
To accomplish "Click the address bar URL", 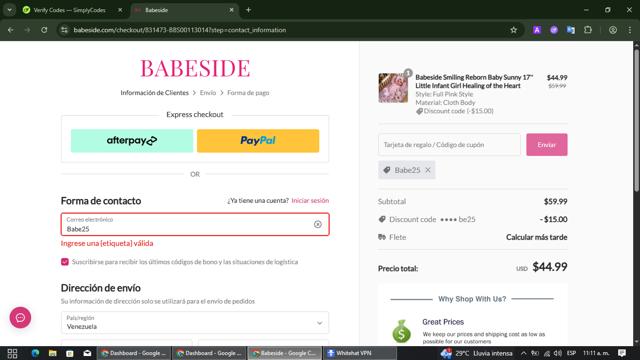I will [180, 30].
